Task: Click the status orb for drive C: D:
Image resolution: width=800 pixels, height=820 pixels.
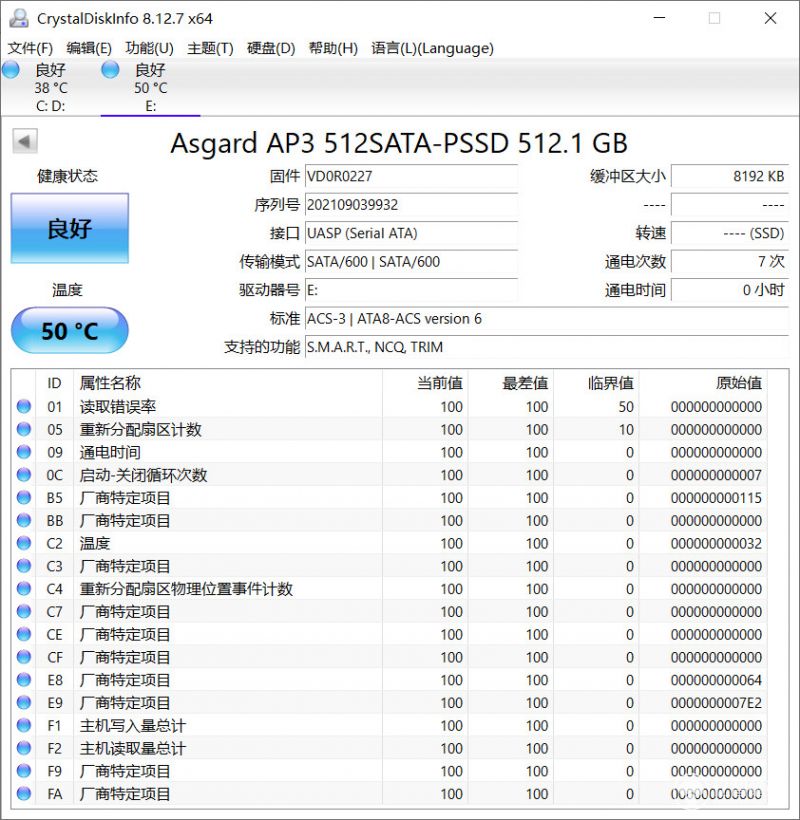Action: [x=10, y=70]
